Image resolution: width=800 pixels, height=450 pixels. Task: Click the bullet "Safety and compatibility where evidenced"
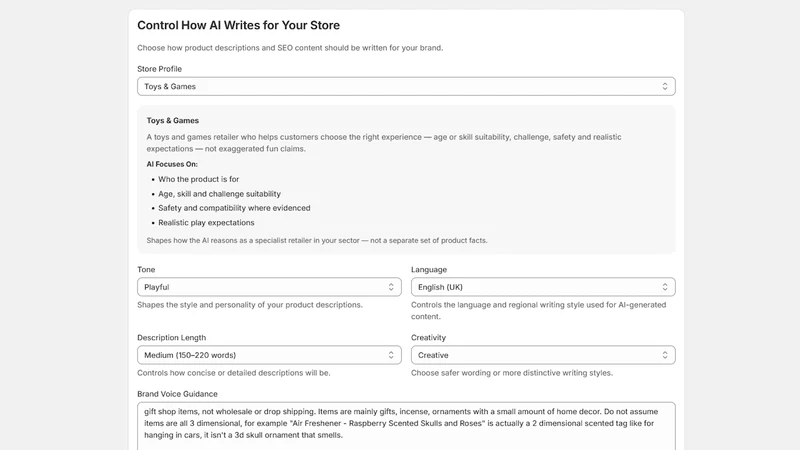[234, 208]
